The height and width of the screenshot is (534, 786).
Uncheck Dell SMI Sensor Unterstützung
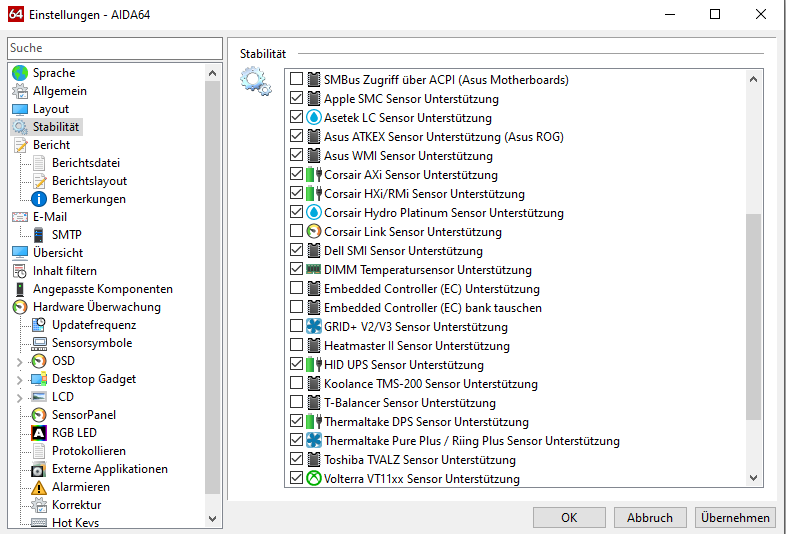(x=296, y=250)
